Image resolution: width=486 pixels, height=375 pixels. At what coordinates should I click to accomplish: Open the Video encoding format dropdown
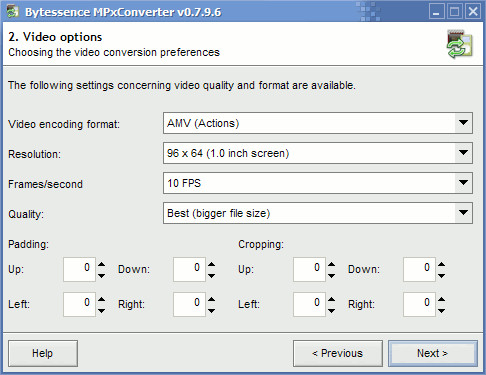318,123
